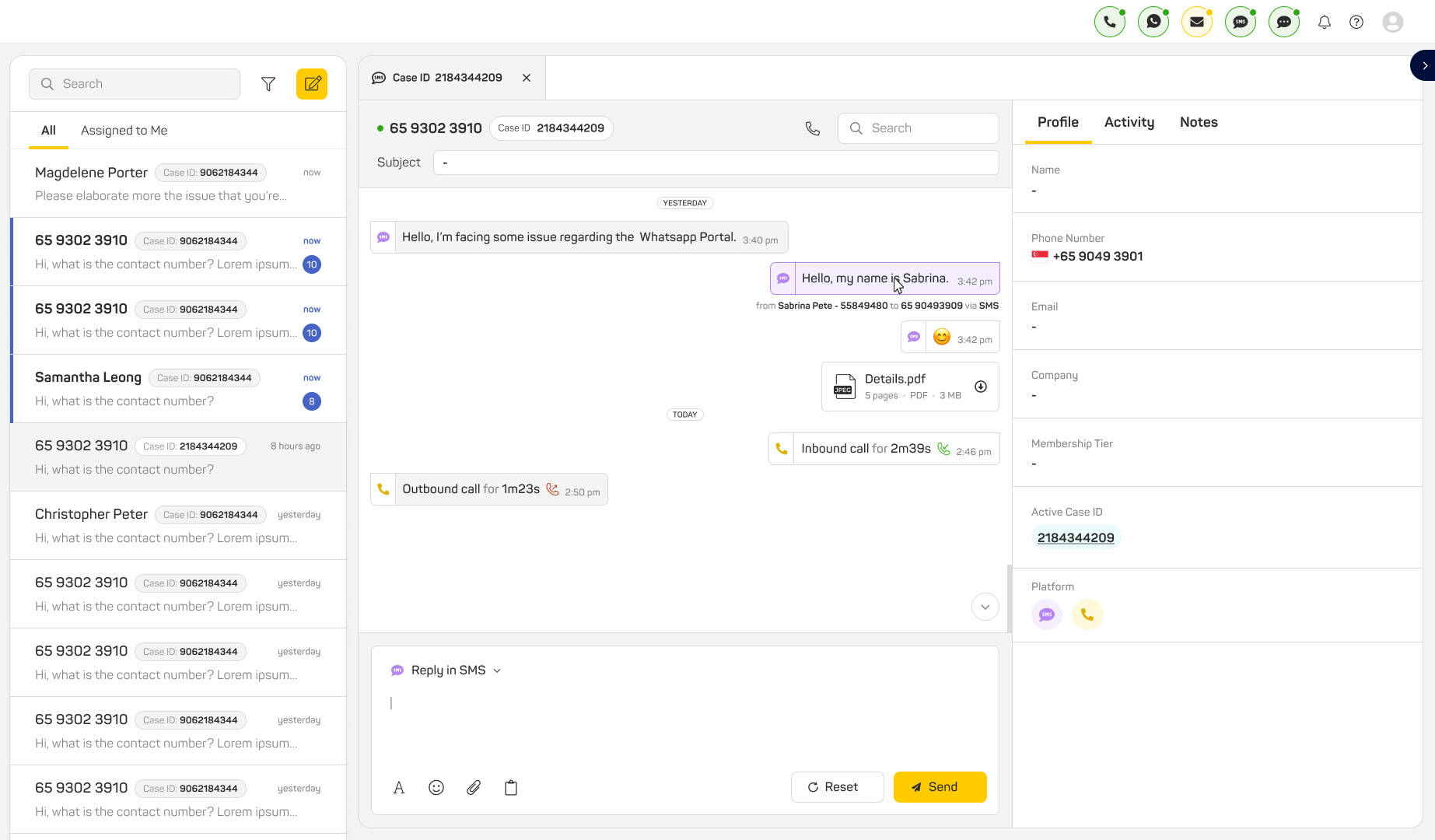Click the scroll-to-bottom chevron in chat
Screen dimensions: 1435x840
tap(985, 607)
